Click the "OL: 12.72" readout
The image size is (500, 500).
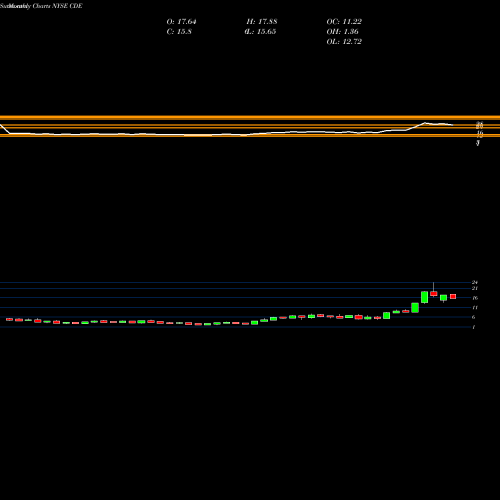[344, 42]
